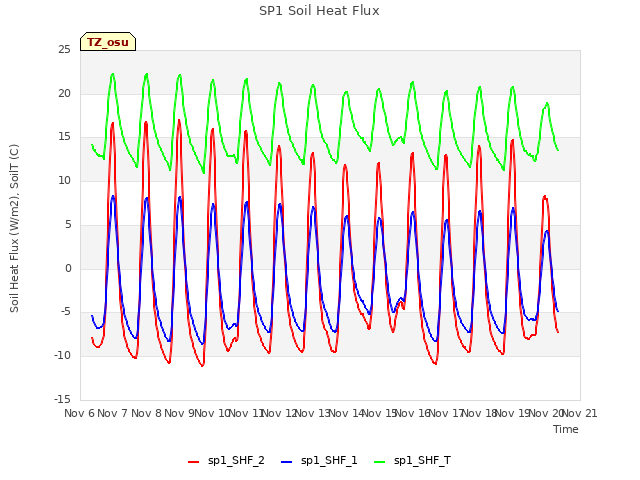Click the Nov 13 x-axis tick label

(x=313, y=413)
